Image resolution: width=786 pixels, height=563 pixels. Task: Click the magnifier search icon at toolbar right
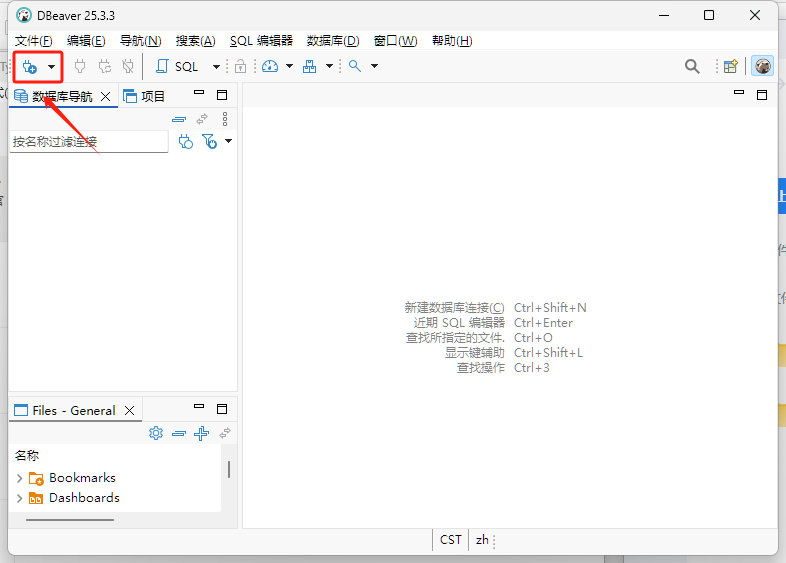692,67
